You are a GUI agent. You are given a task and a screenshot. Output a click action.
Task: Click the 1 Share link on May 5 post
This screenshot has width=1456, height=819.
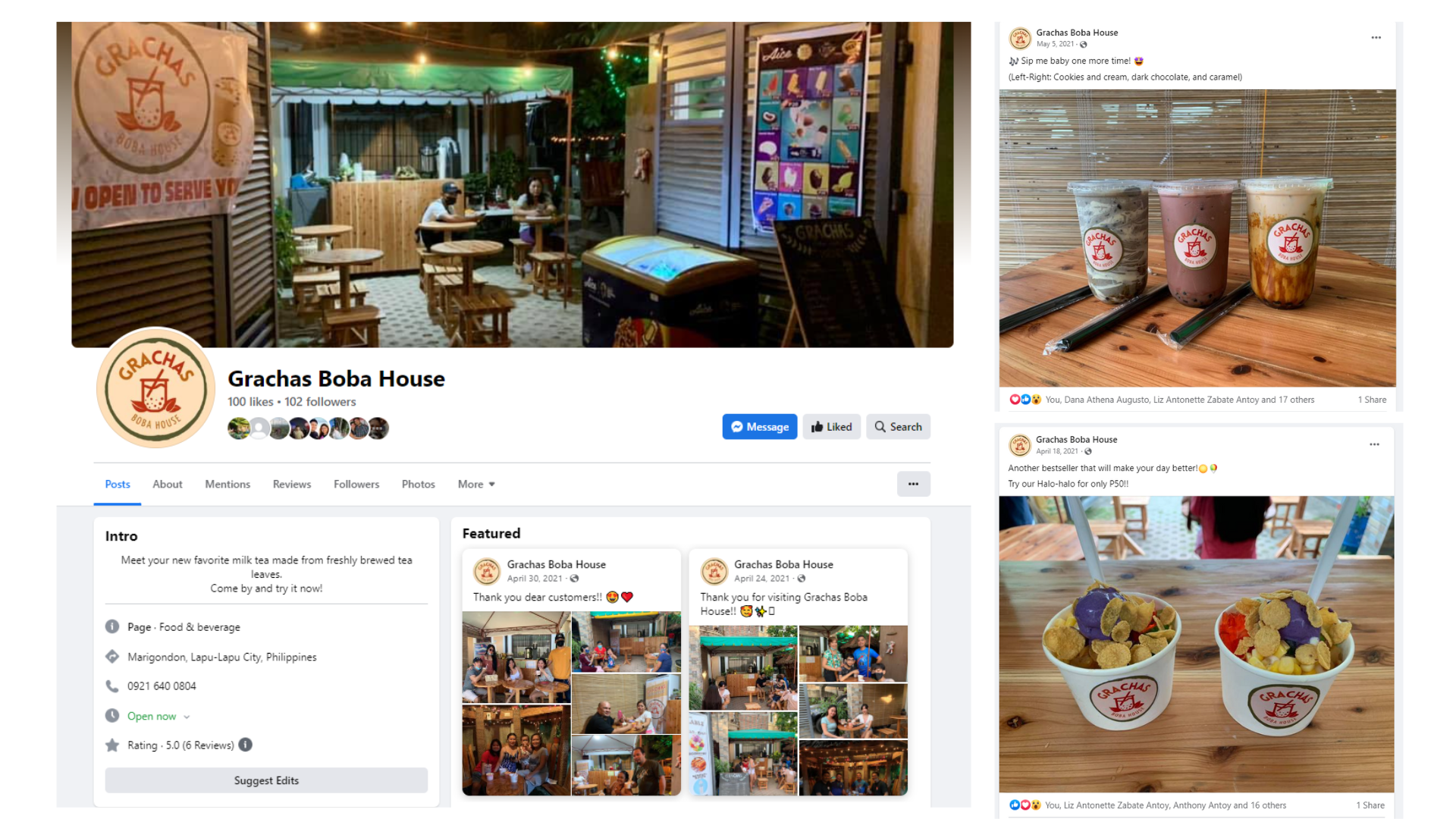[1372, 400]
